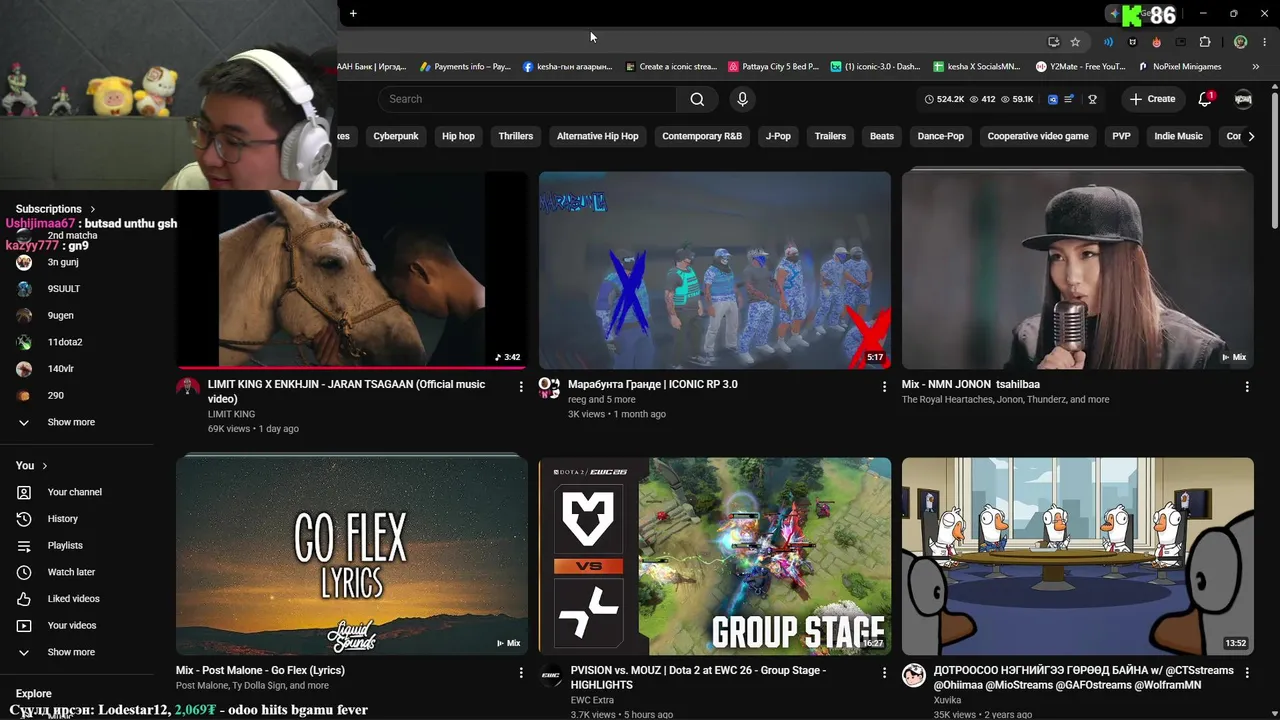Select the Dance-Pop chip
Image resolution: width=1280 pixels, height=720 pixels.
pyautogui.click(x=941, y=136)
